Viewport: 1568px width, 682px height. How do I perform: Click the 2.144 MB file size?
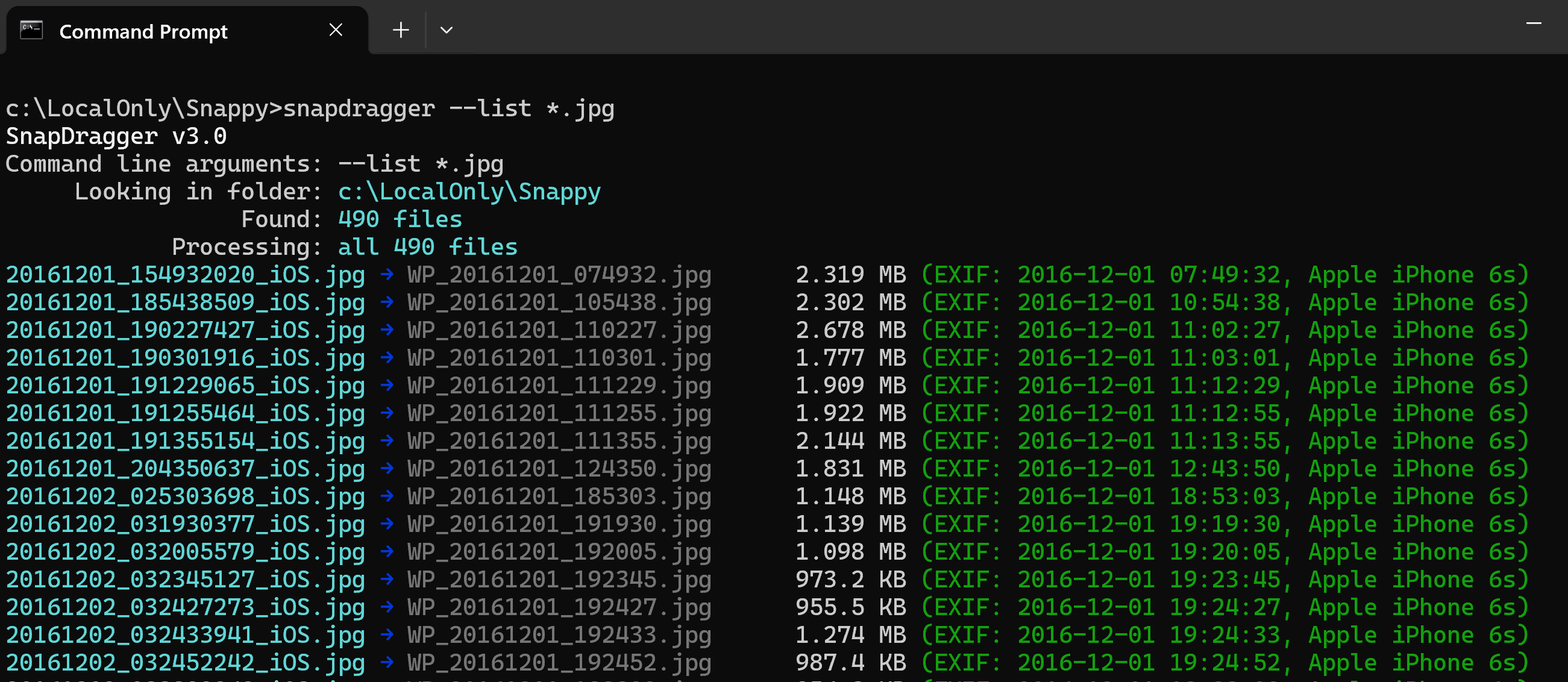tap(851, 440)
